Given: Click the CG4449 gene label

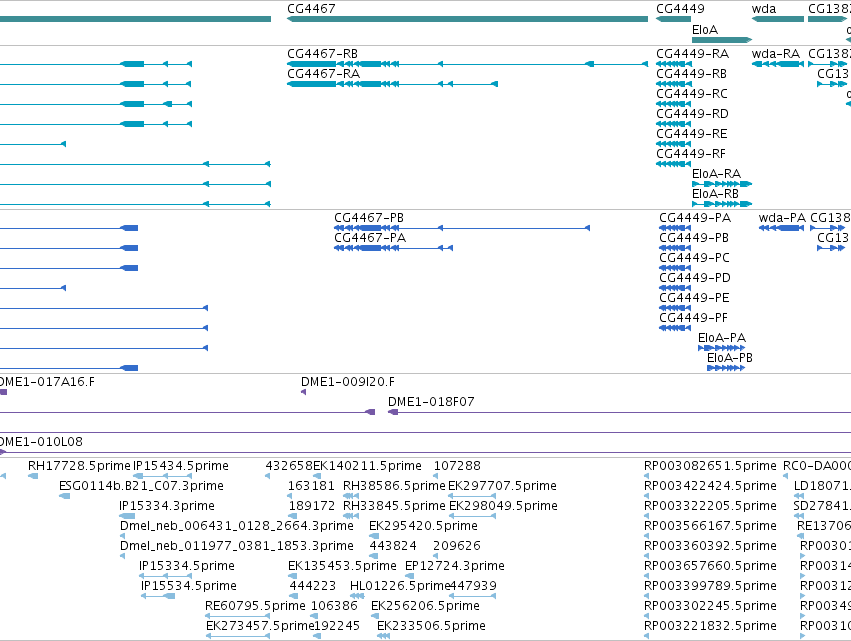Looking at the screenshot, I should 680,9.
